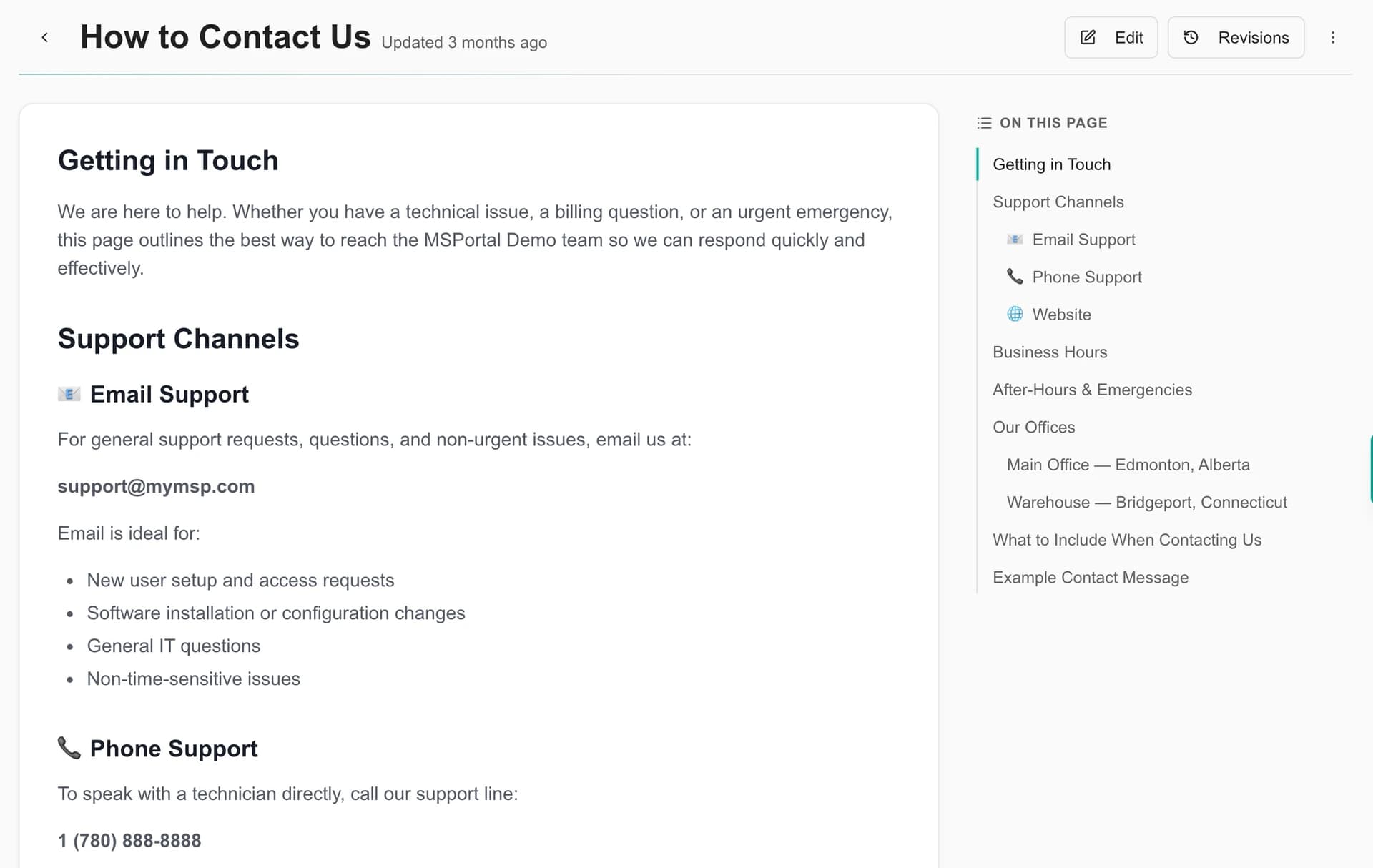Open Our Offices section link
This screenshot has height=868, width=1373.
[1033, 427]
